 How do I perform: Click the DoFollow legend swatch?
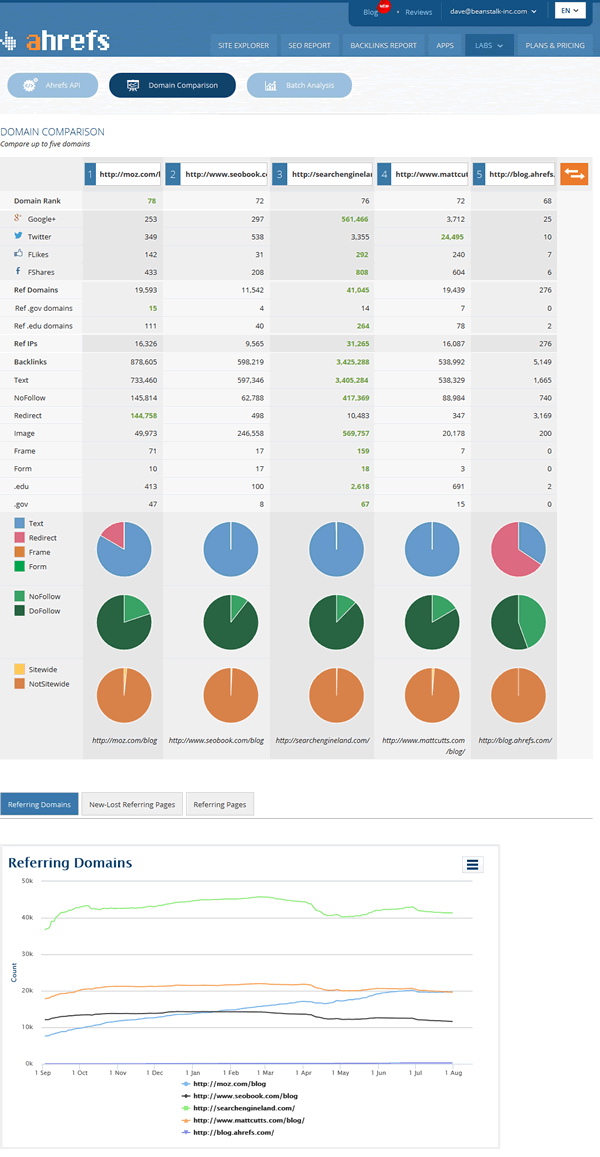pyautogui.click(x=20, y=611)
